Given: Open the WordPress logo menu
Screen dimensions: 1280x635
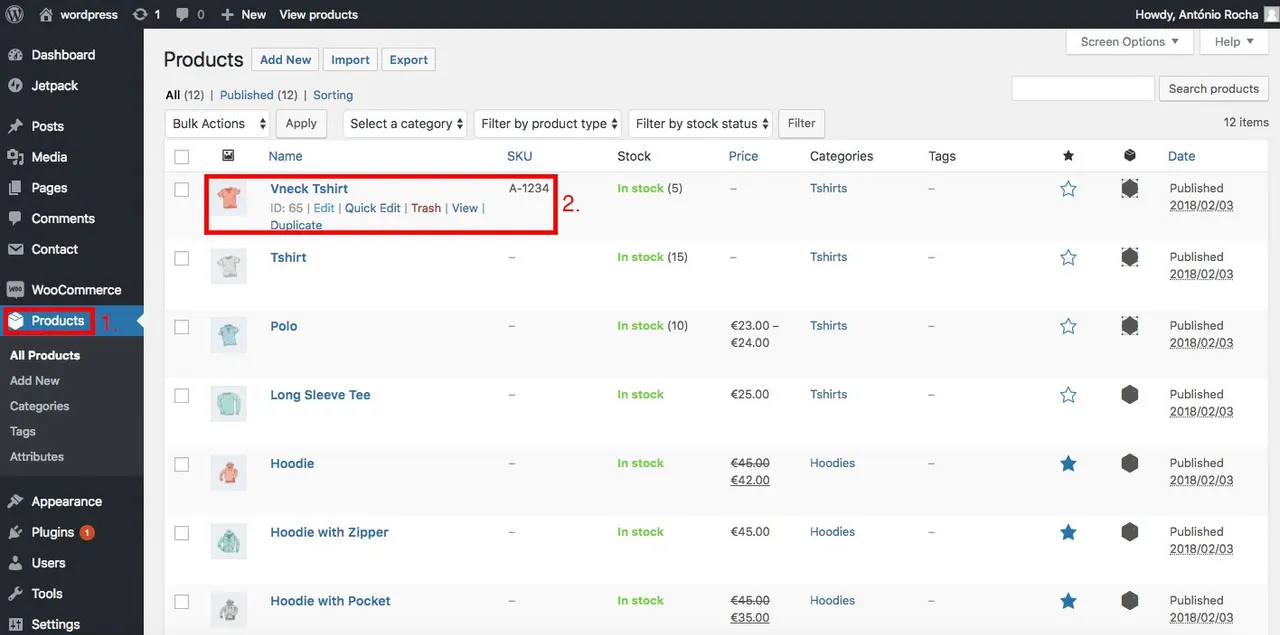Looking at the screenshot, I should point(15,14).
